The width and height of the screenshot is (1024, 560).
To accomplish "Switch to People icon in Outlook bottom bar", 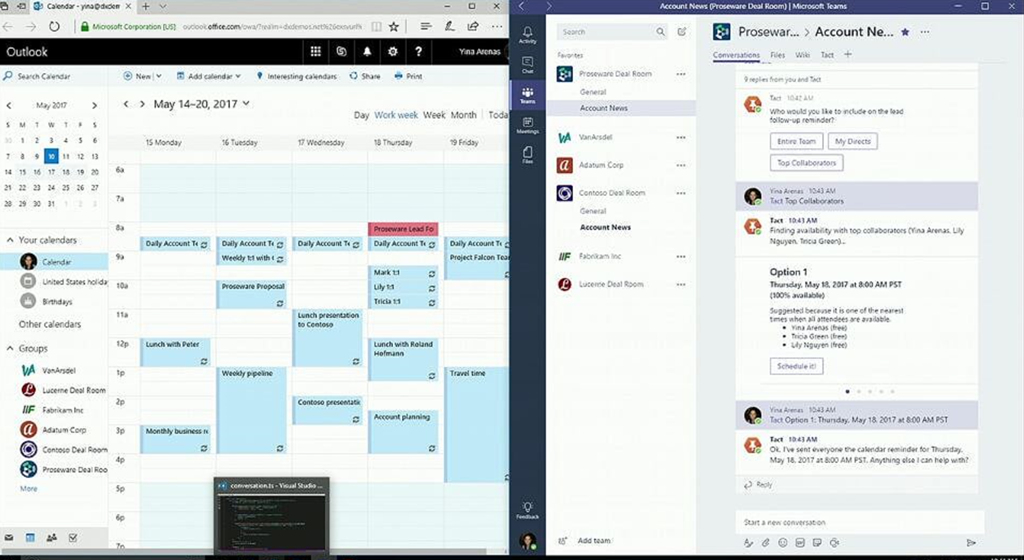I will (x=52, y=538).
